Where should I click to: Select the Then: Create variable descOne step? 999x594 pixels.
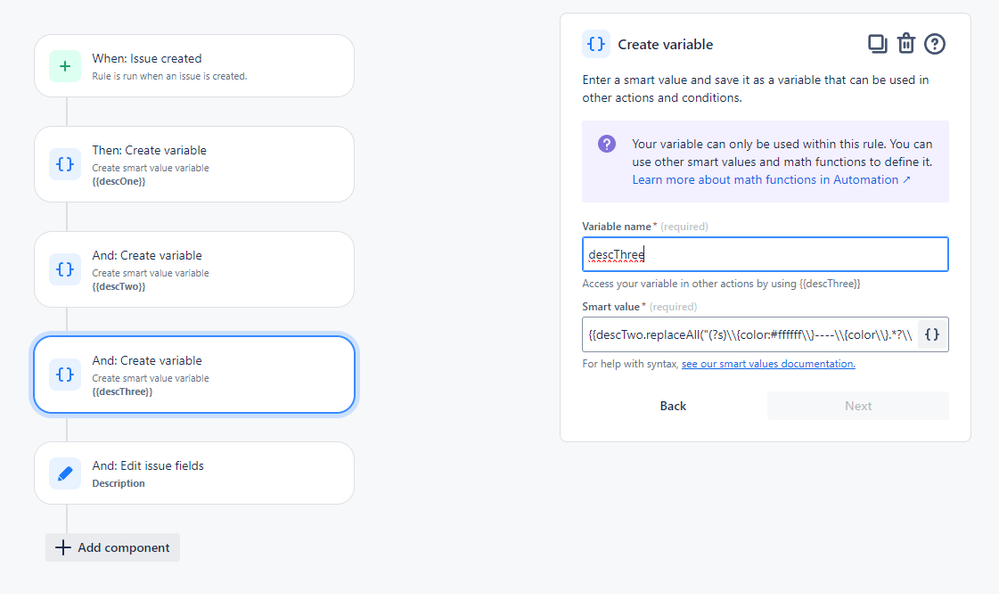click(x=194, y=164)
